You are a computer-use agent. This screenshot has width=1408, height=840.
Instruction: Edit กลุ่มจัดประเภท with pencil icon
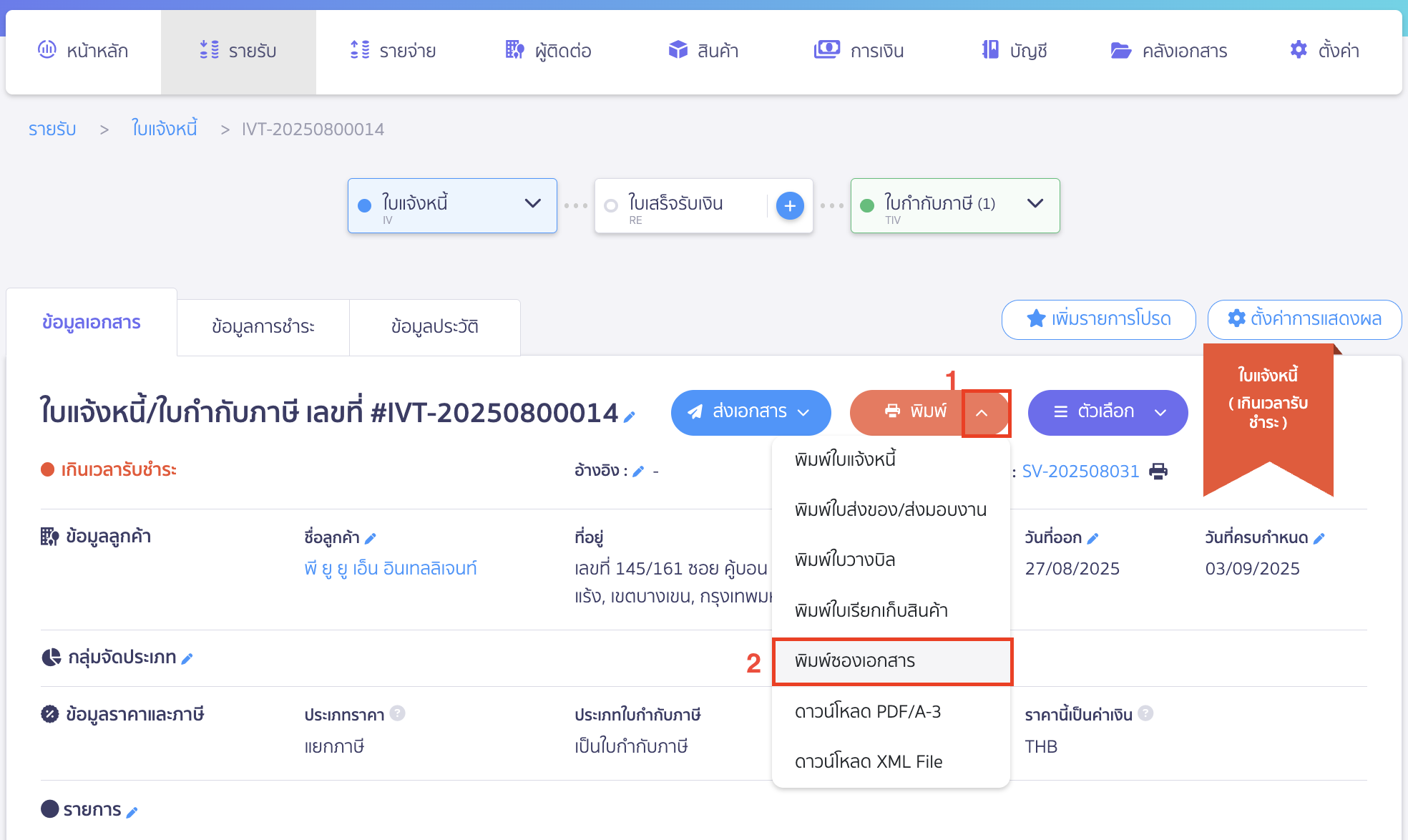tap(187, 657)
